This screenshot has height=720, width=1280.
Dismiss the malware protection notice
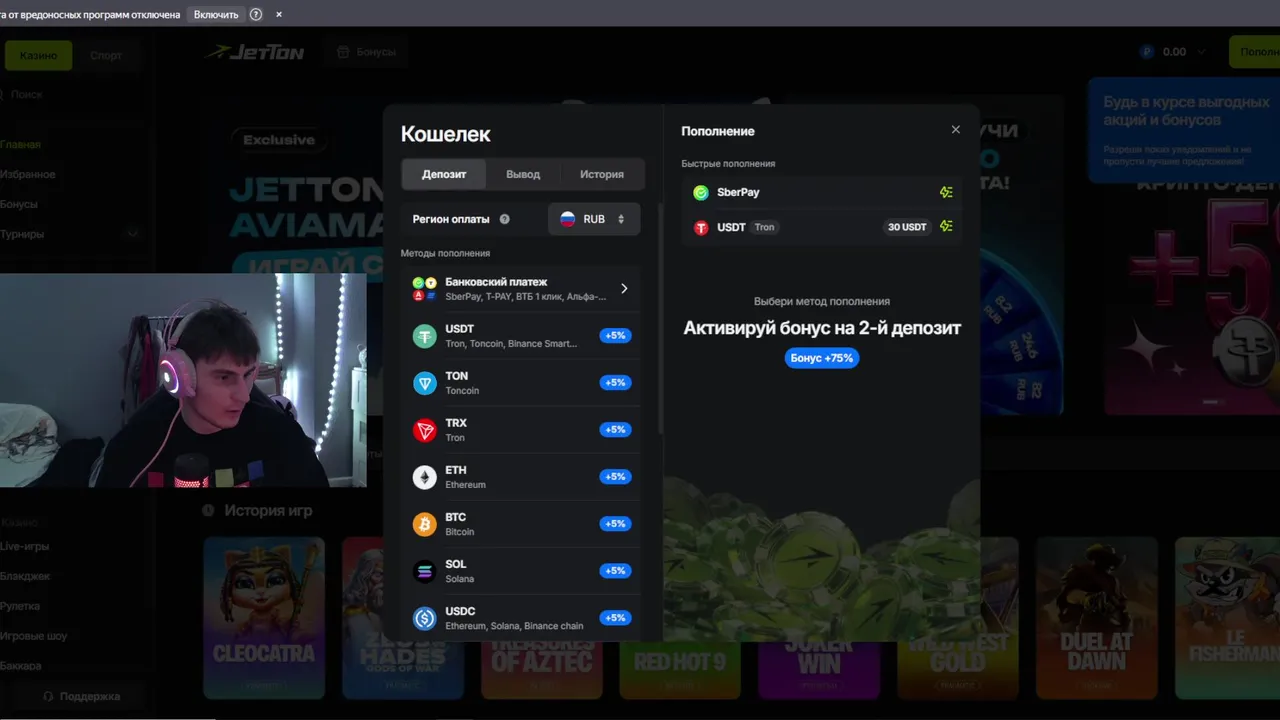pos(279,14)
